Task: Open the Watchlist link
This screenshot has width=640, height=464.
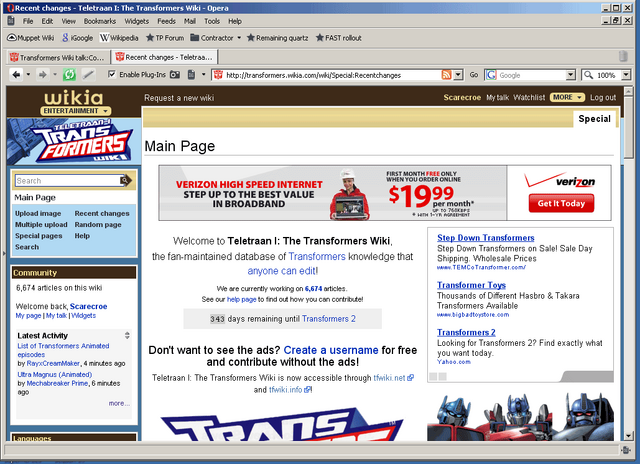Action: [529, 98]
